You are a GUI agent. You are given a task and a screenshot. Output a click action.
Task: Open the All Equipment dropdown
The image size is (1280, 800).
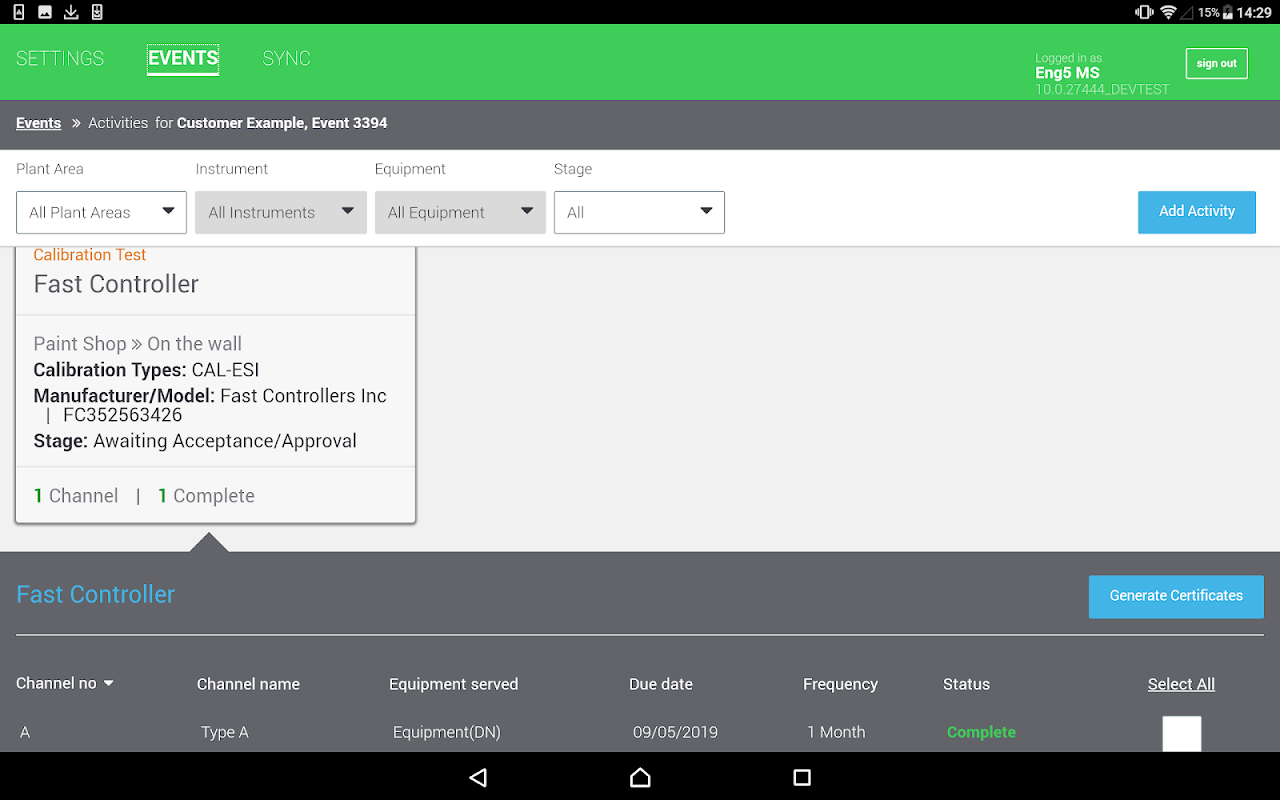460,212
